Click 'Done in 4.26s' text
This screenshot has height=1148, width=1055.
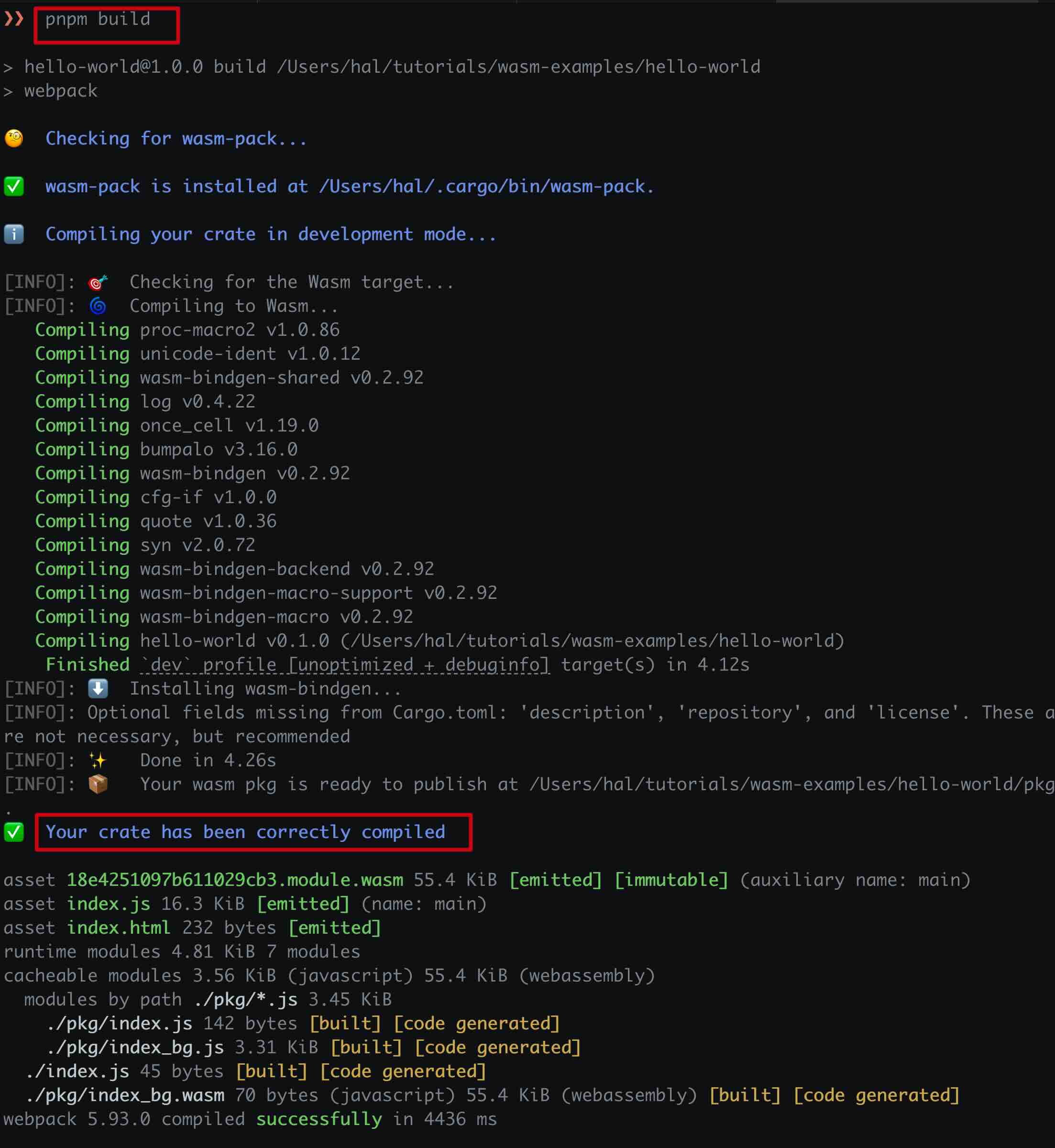point(208,761)
